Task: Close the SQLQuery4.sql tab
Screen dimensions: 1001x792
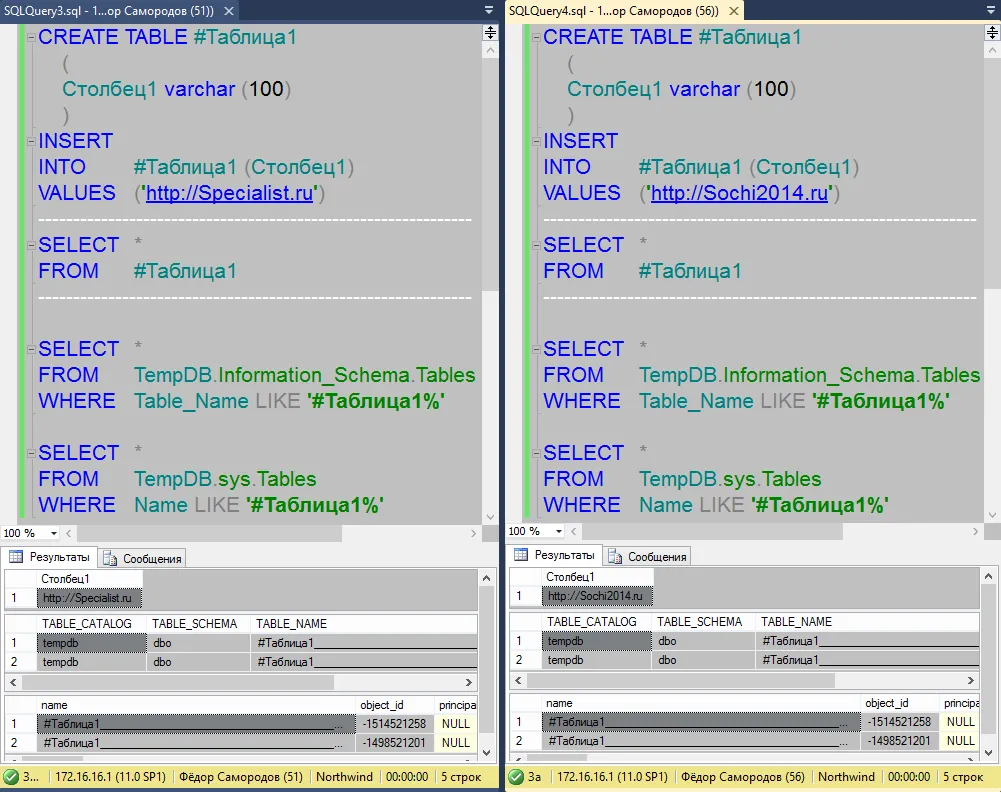Action: coord(734,11)
